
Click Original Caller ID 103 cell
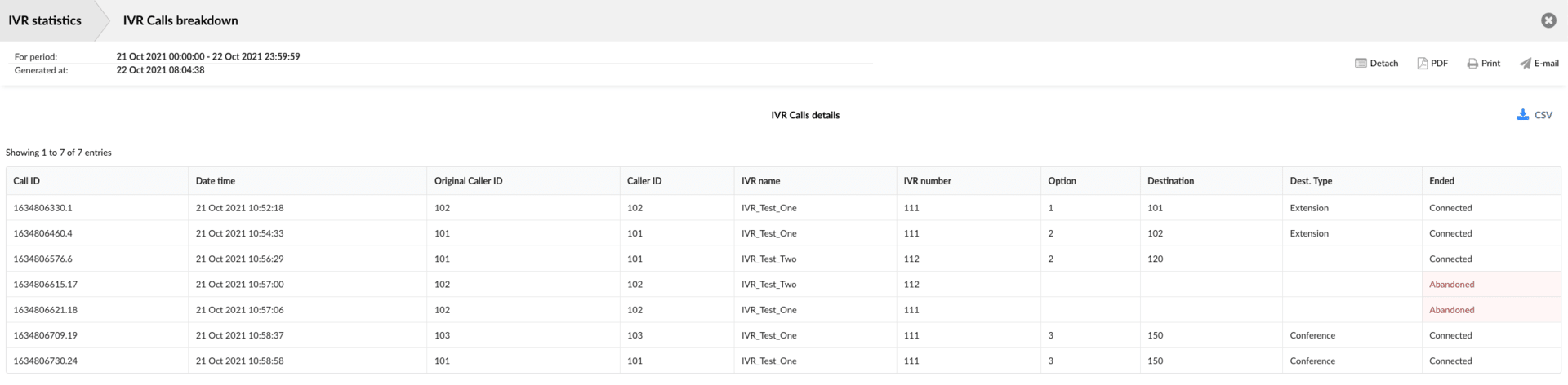[443, 335]
